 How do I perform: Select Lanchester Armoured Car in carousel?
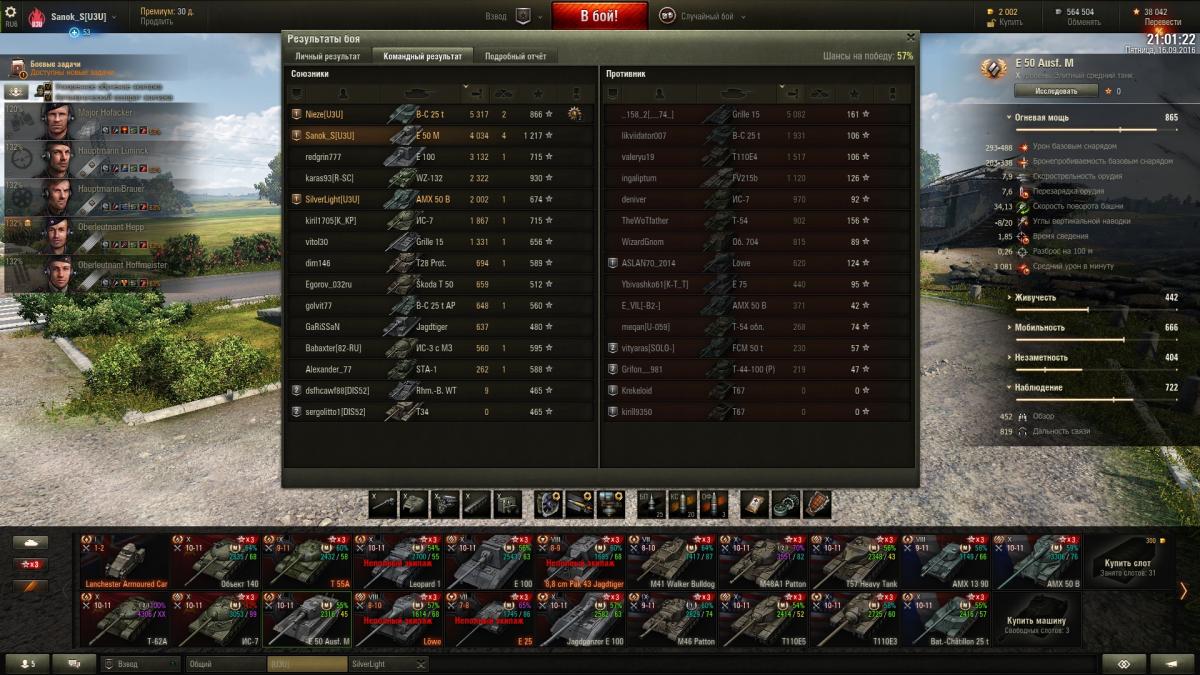coord(125,561)
